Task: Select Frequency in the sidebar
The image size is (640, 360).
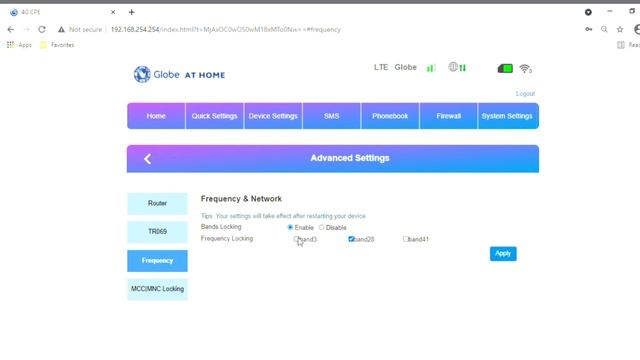Action: click(x=158, y=260)
